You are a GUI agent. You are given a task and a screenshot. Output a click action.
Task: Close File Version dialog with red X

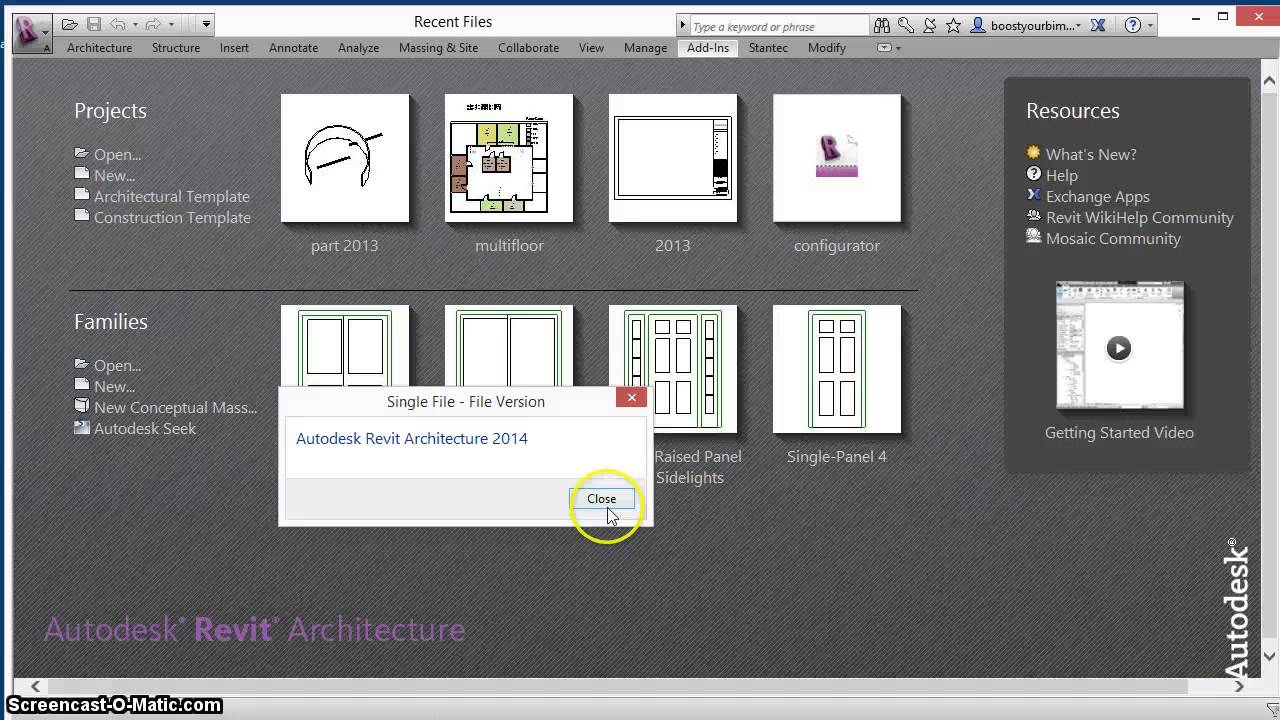point(631,398)
